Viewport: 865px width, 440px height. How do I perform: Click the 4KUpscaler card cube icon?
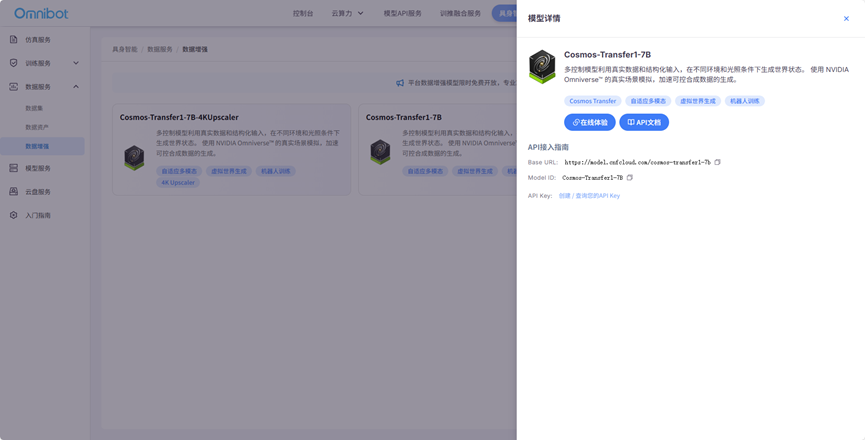(x=134, y=158)
